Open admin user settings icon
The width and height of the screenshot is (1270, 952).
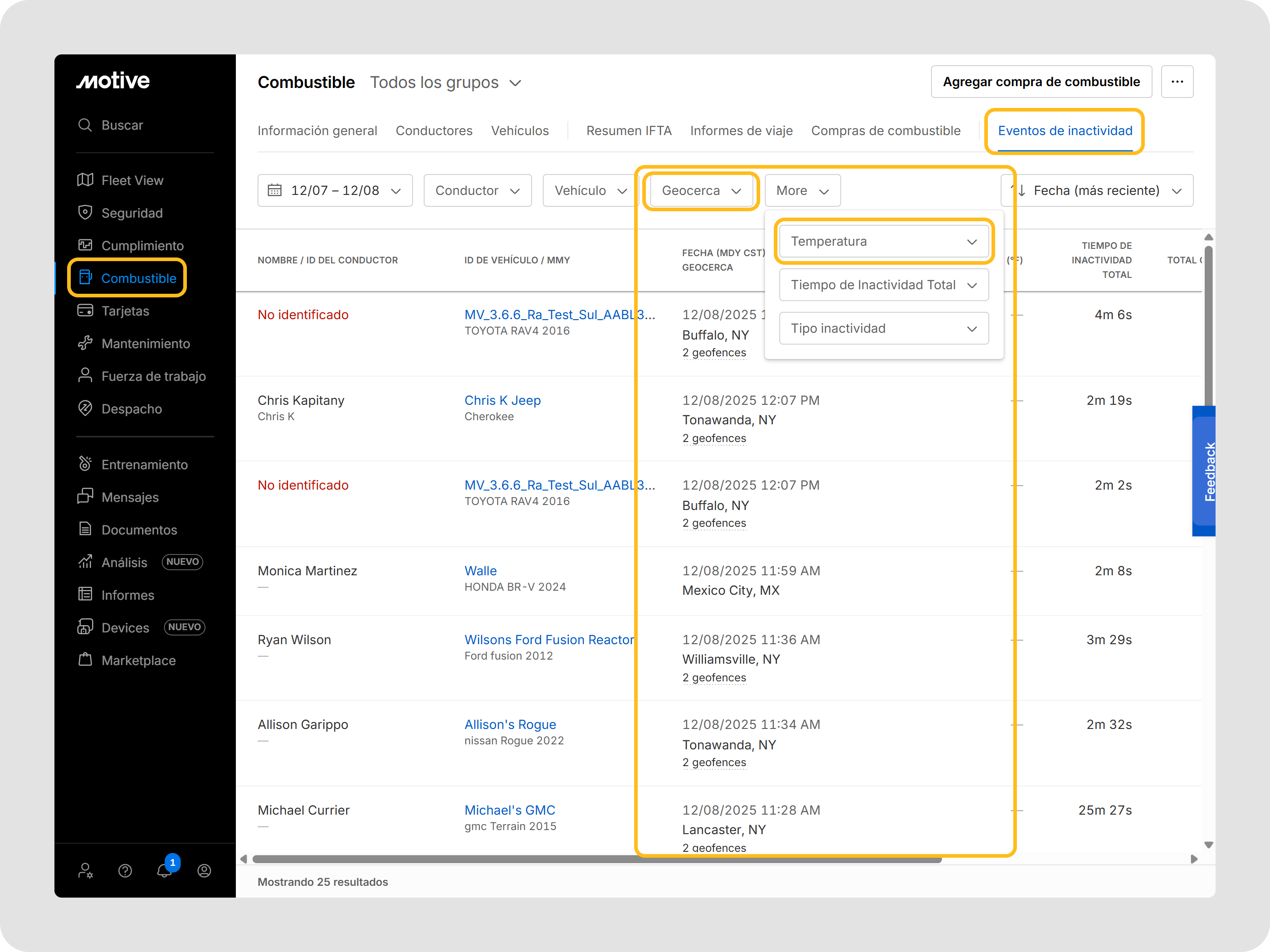tap(86, 870)
